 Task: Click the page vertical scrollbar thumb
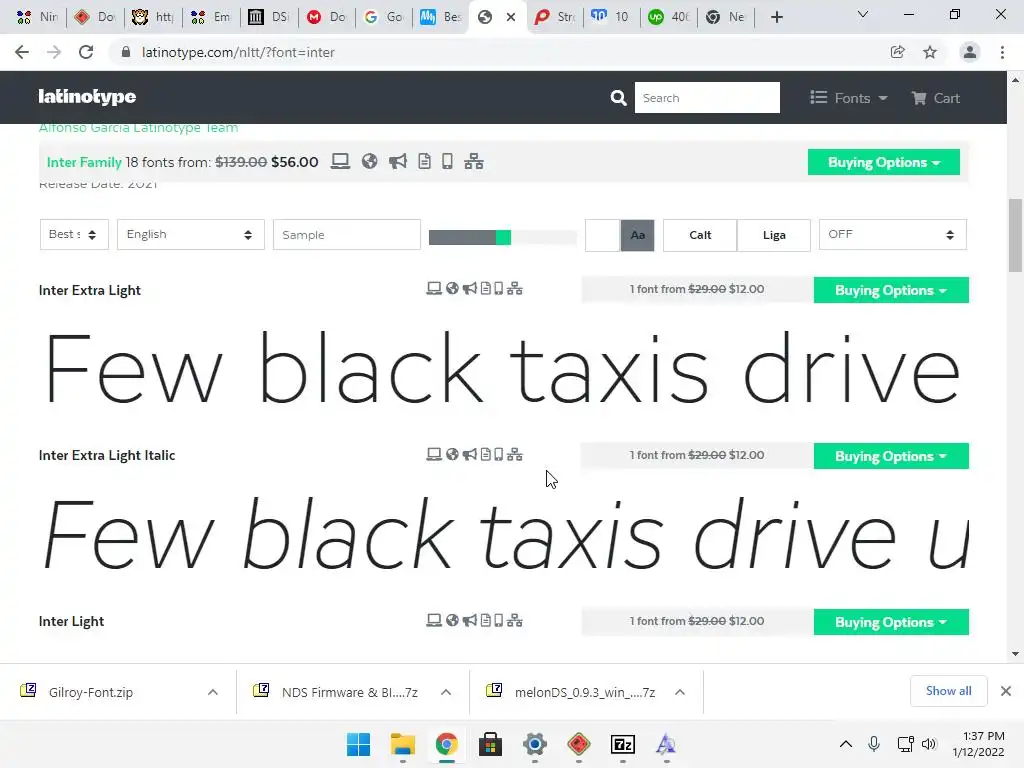1015,235
